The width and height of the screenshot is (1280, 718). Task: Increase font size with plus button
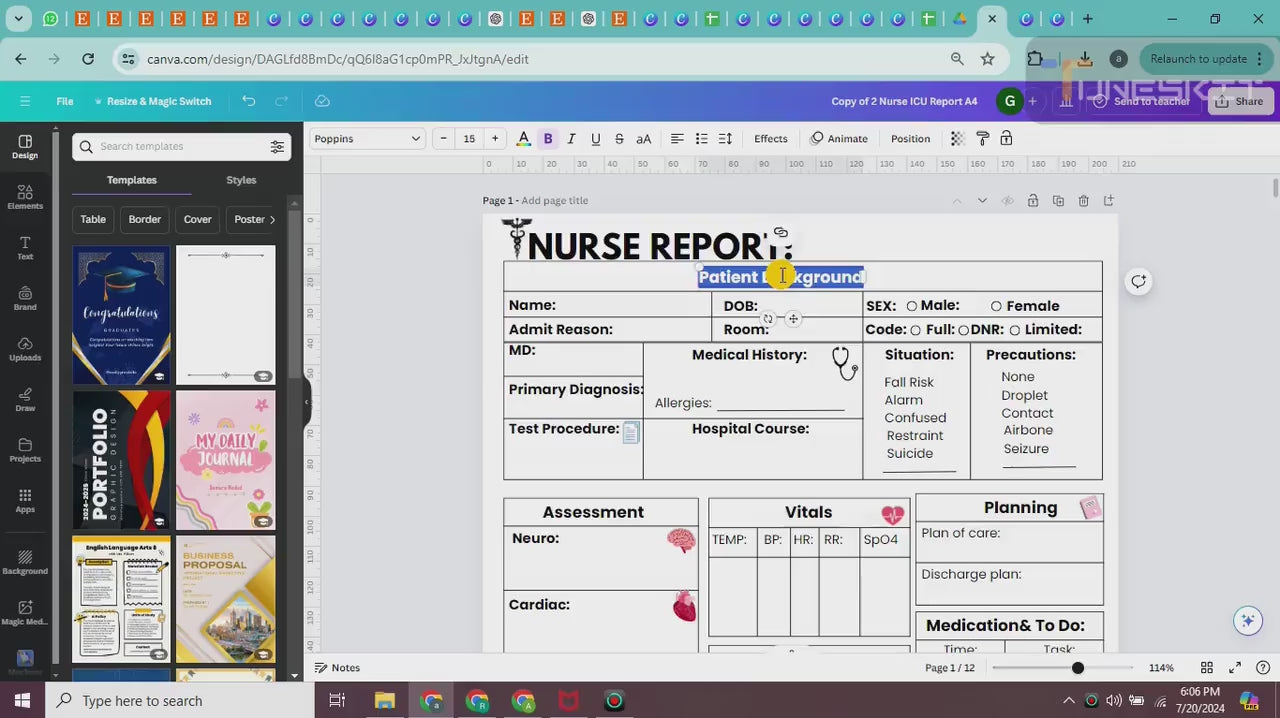click(495, 139)
